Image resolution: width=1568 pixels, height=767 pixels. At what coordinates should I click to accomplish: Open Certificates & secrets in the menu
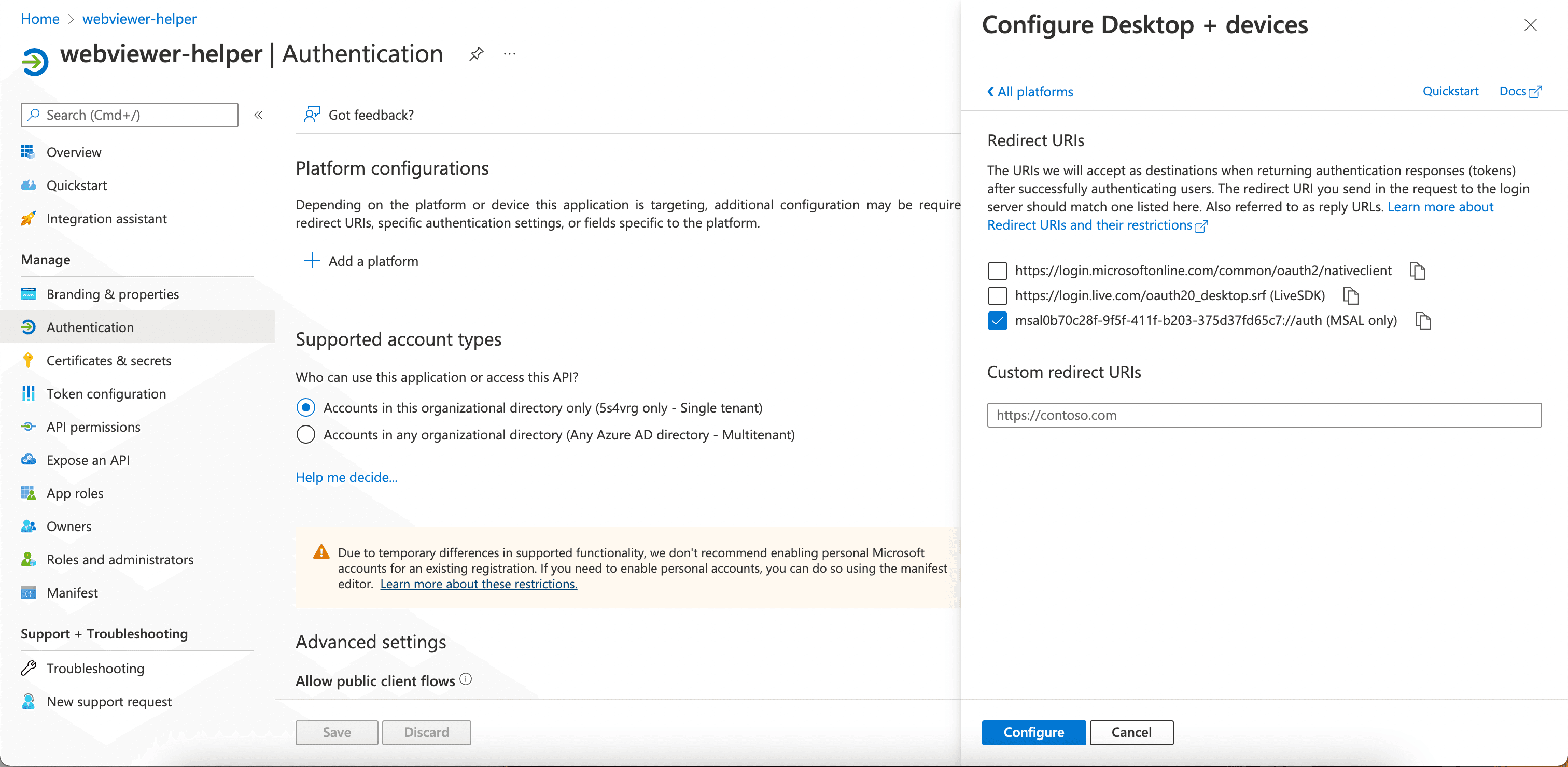tap(109, 361)
